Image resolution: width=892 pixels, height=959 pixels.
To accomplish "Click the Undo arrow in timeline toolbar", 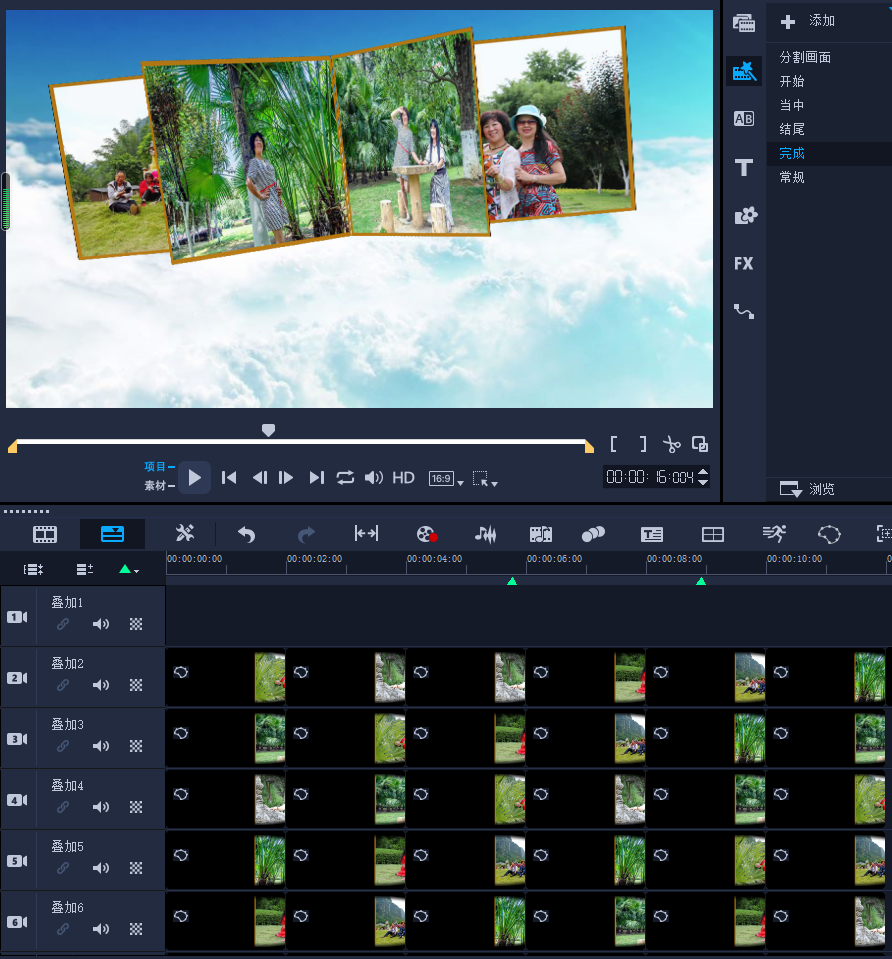I will click(246, 534).
